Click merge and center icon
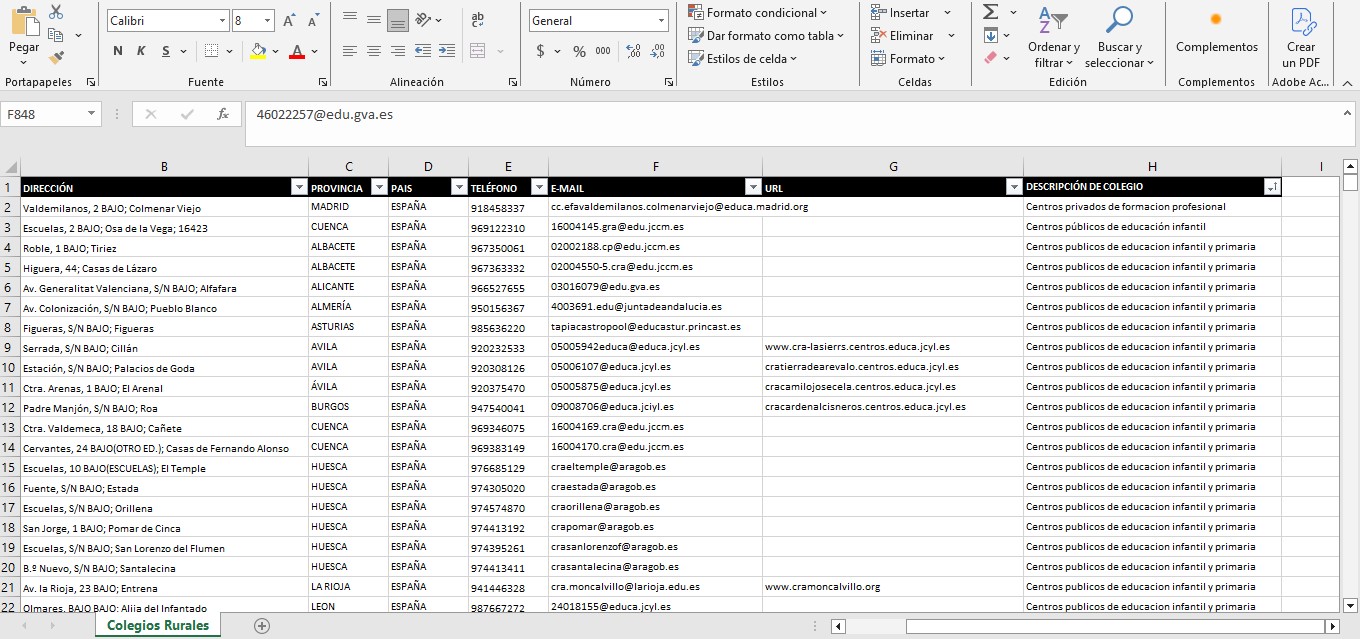This screenshot has height=639, width=1360. [477, 51]
